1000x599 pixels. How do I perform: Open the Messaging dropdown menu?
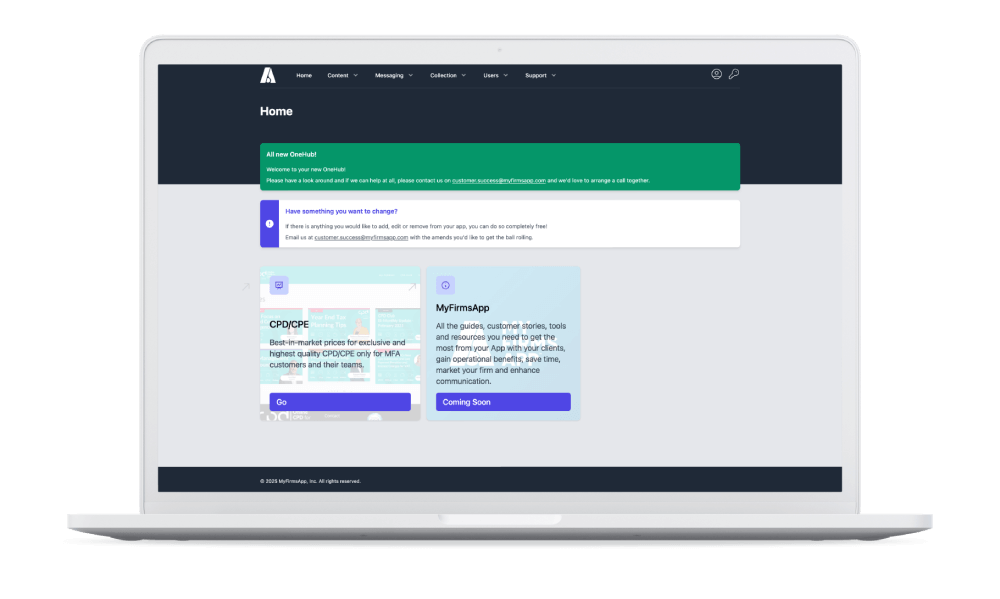point(393,75)
